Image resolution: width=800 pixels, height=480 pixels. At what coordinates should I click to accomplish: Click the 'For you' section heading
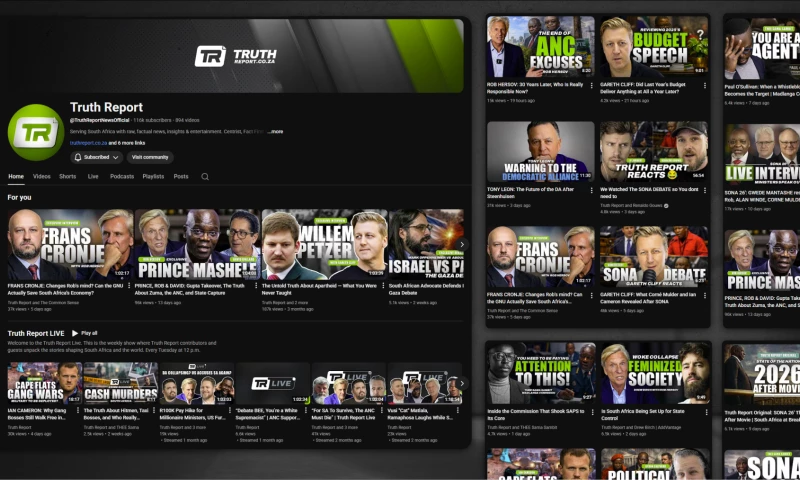19,197
